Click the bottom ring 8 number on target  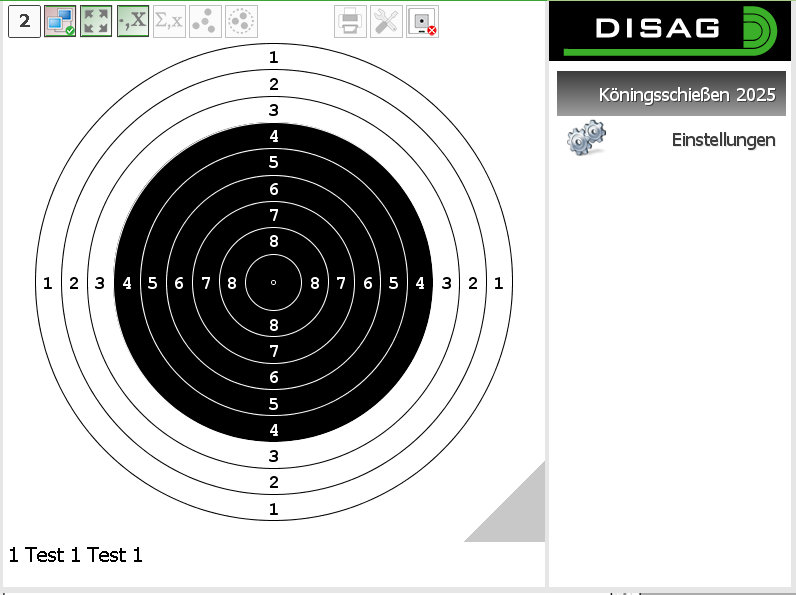274,325
